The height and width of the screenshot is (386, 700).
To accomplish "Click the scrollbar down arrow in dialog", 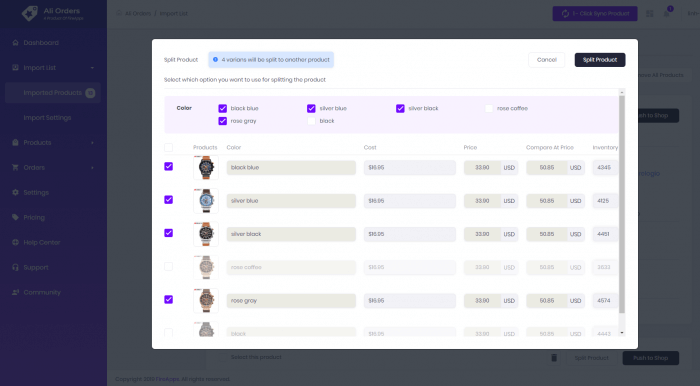I will (x=622, y=332).
